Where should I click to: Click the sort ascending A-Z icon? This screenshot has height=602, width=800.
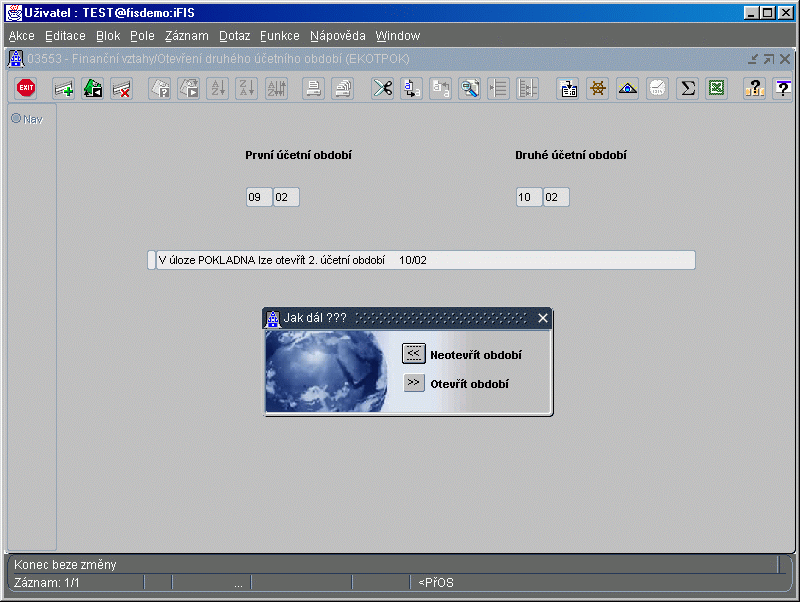click(218, 89)
